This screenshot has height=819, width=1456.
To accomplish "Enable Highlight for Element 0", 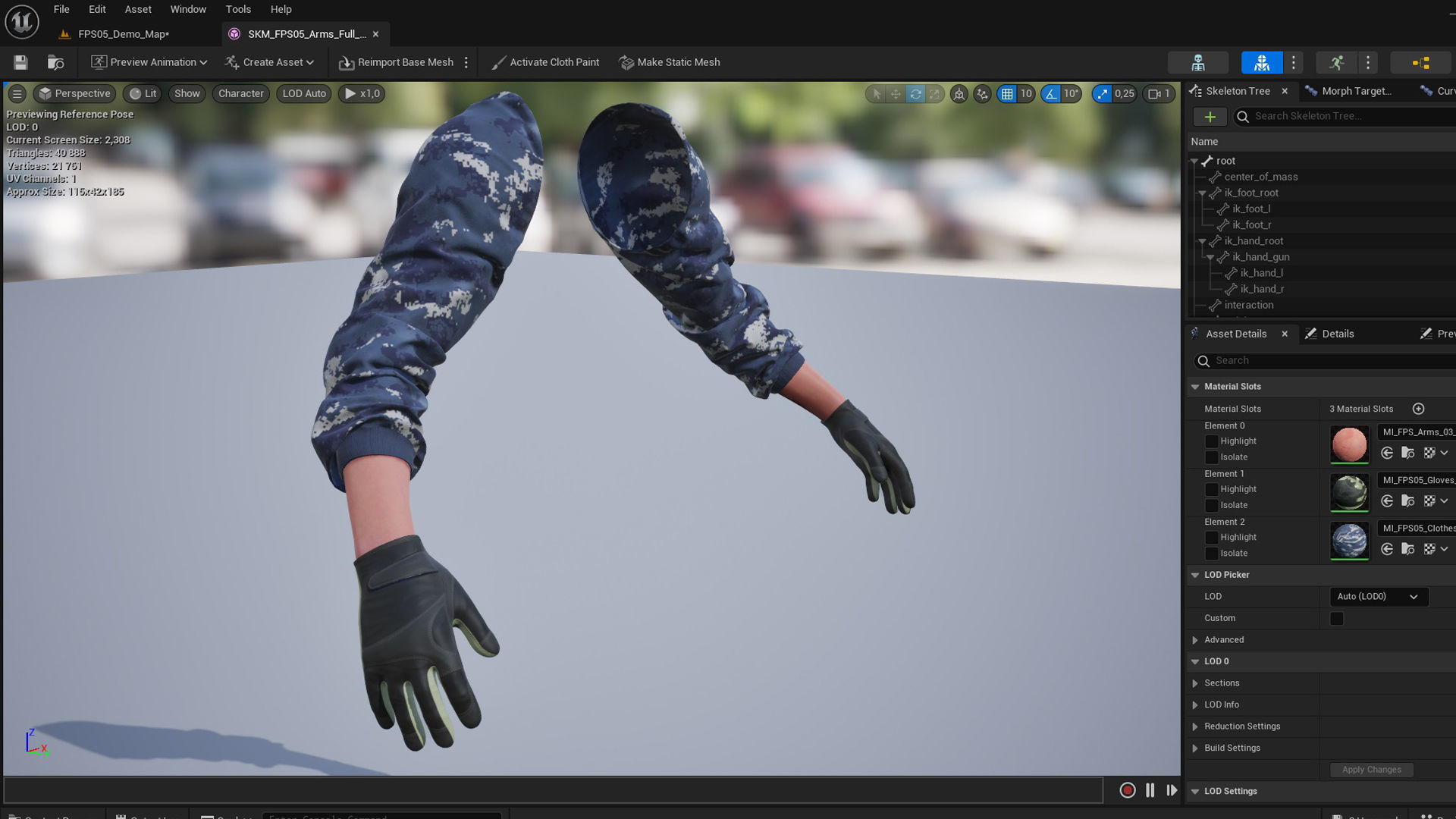I will click(1211, 441).
